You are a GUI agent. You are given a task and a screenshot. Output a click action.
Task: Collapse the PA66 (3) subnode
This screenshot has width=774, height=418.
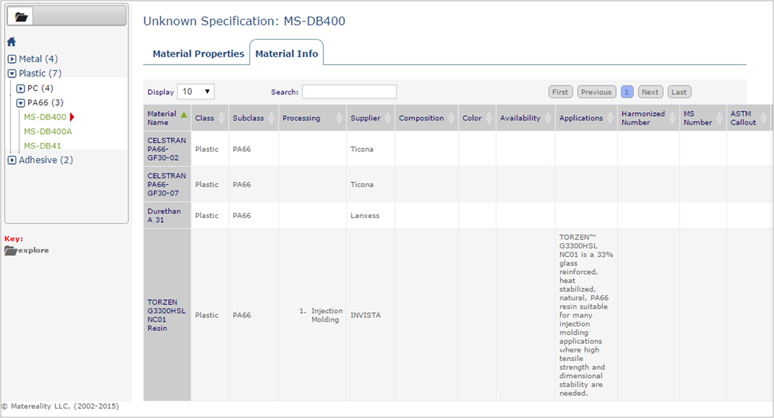point(20,103)
